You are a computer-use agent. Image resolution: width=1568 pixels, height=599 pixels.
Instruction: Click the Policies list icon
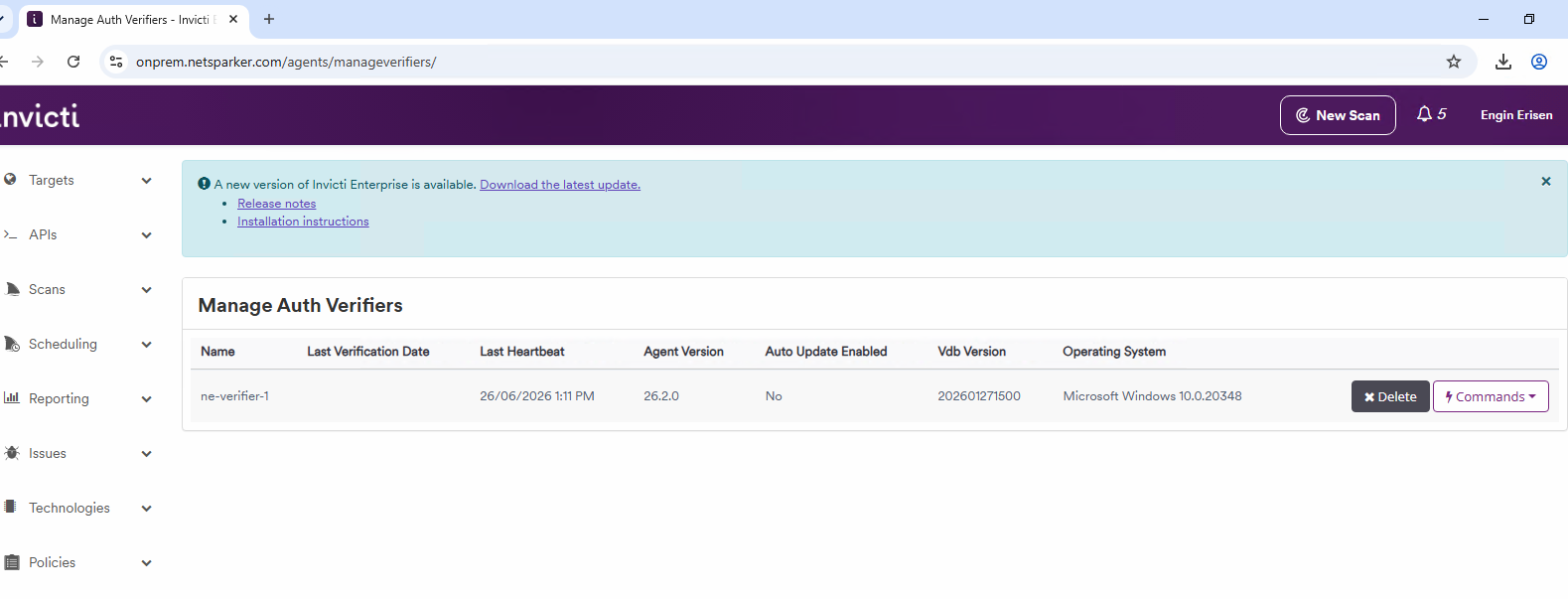tap(12, 562)
